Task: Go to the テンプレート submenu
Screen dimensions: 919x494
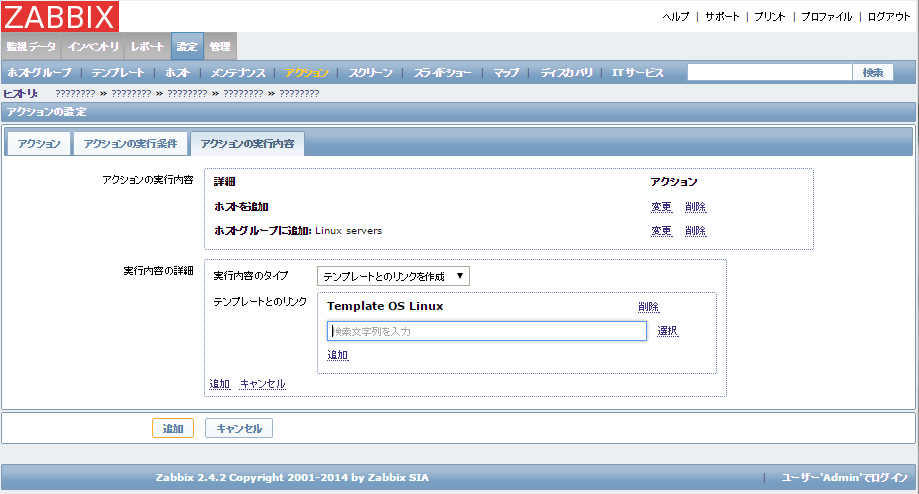Action: pos(117,73)
